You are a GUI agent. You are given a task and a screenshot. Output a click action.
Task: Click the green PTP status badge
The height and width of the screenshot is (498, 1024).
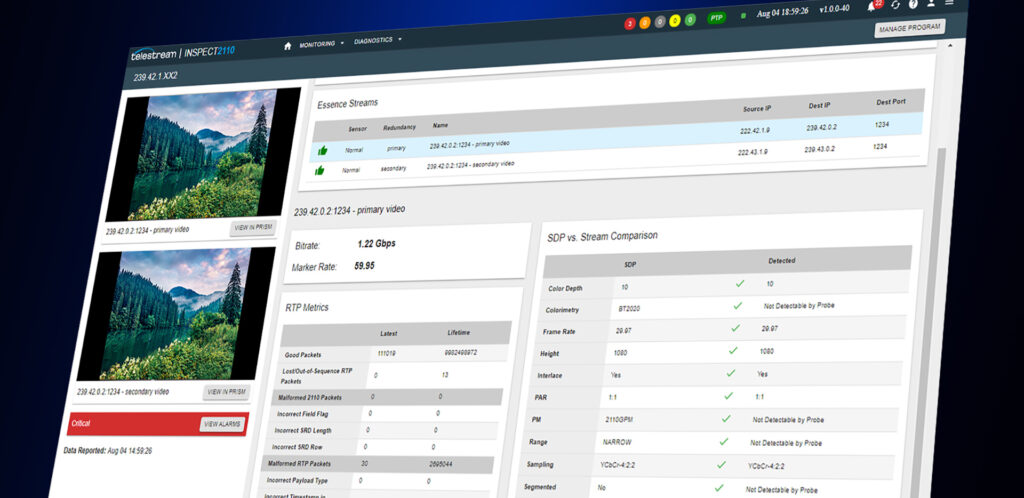717,18
